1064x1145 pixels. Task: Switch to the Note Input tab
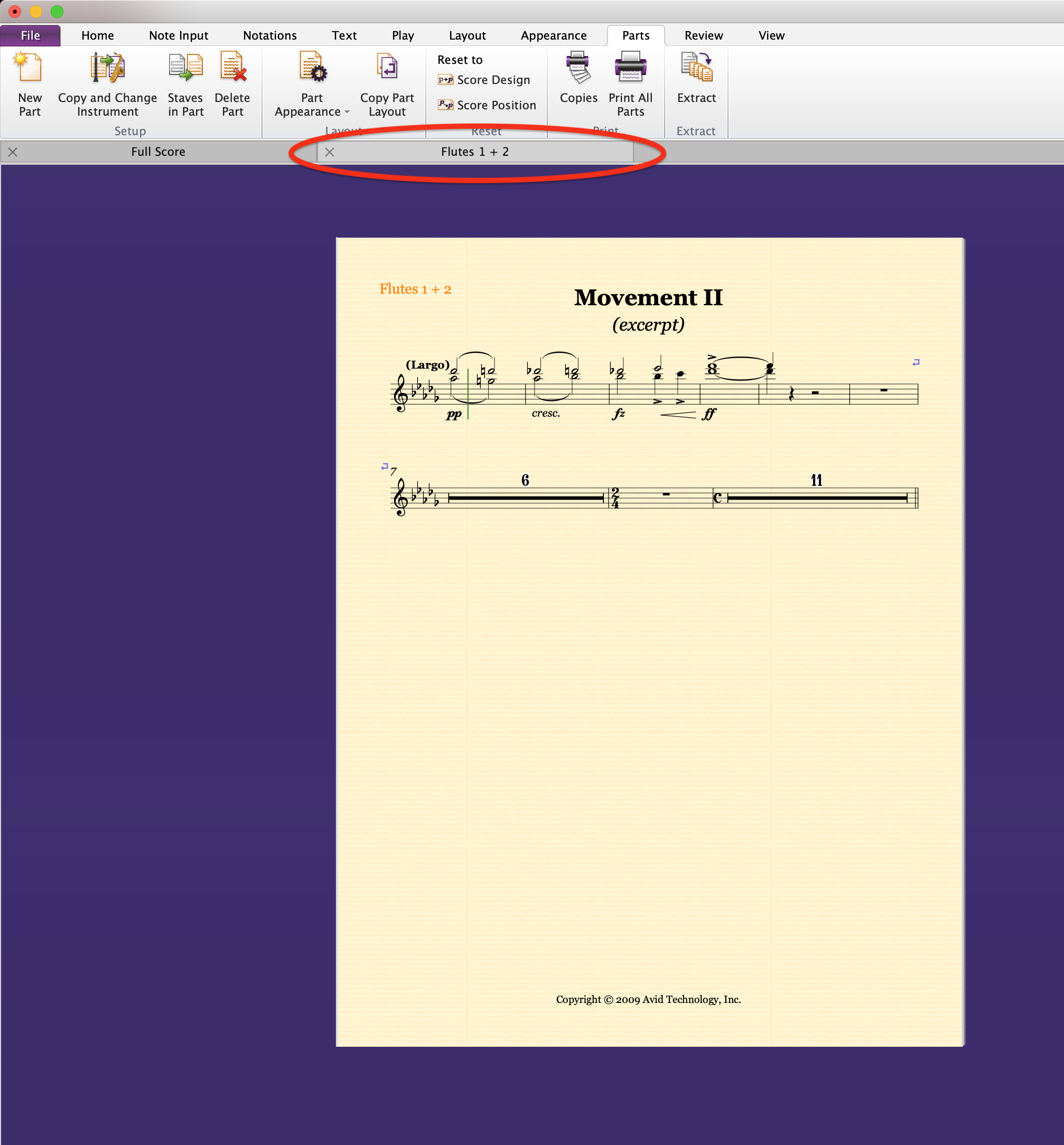pyautogui.click(x=179, y=36)
